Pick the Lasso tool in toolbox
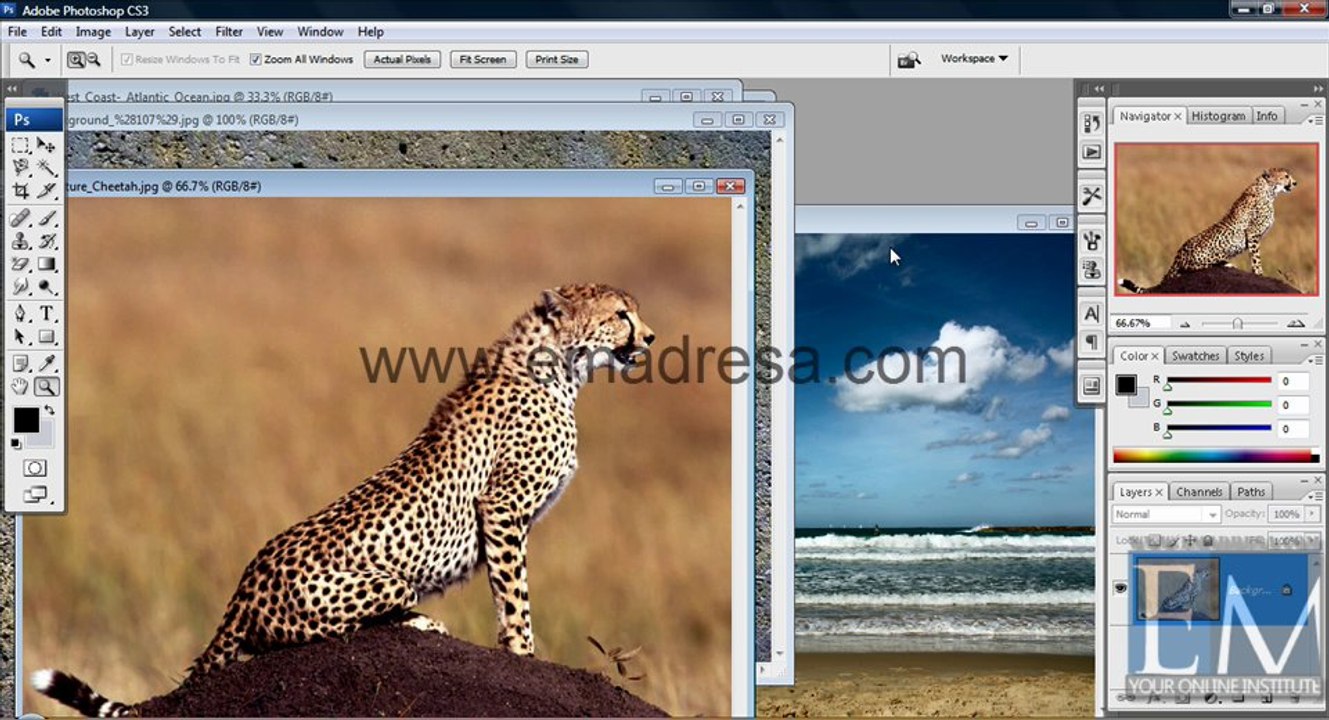Viewport: 1329px width, 720px height. [21, 168]
